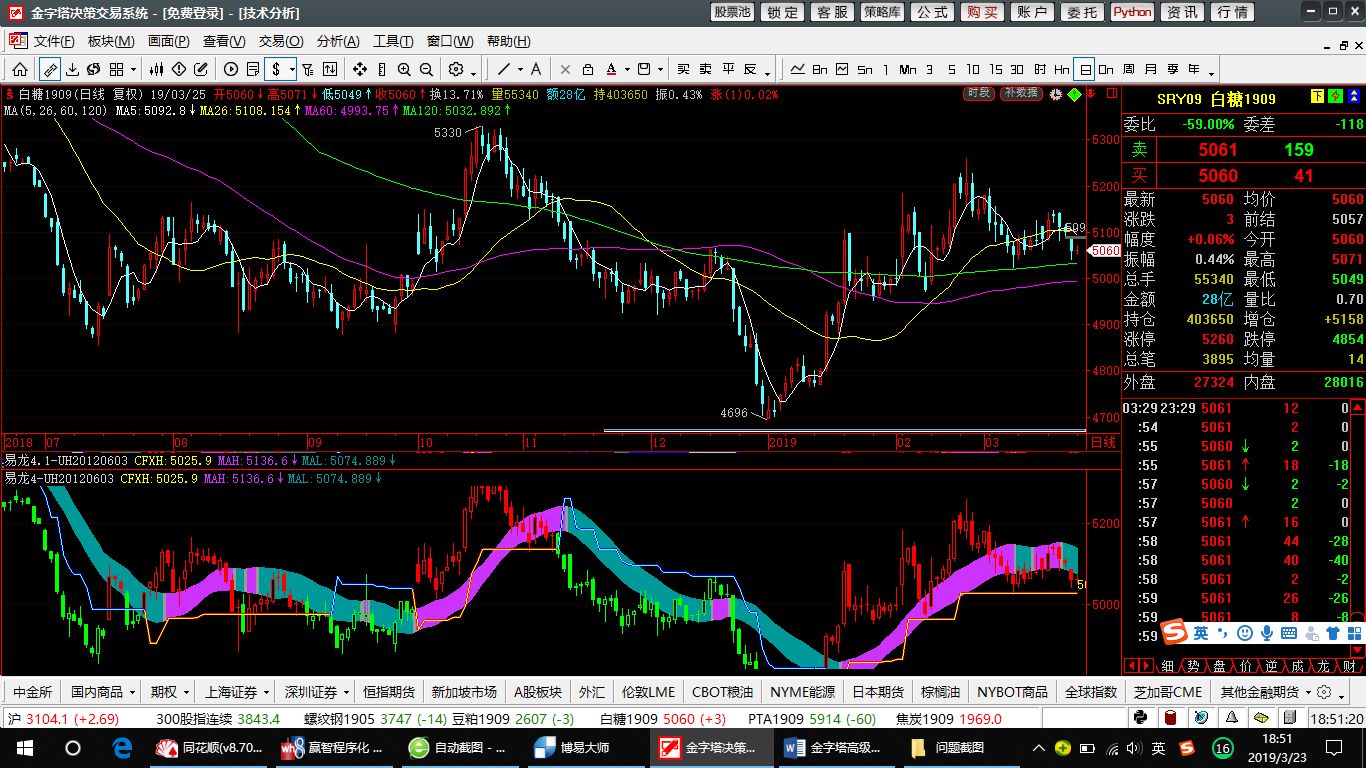The image size is (1366, 768).
Task: Open the font color A dropdown arrow
Action: click(627, 69)
